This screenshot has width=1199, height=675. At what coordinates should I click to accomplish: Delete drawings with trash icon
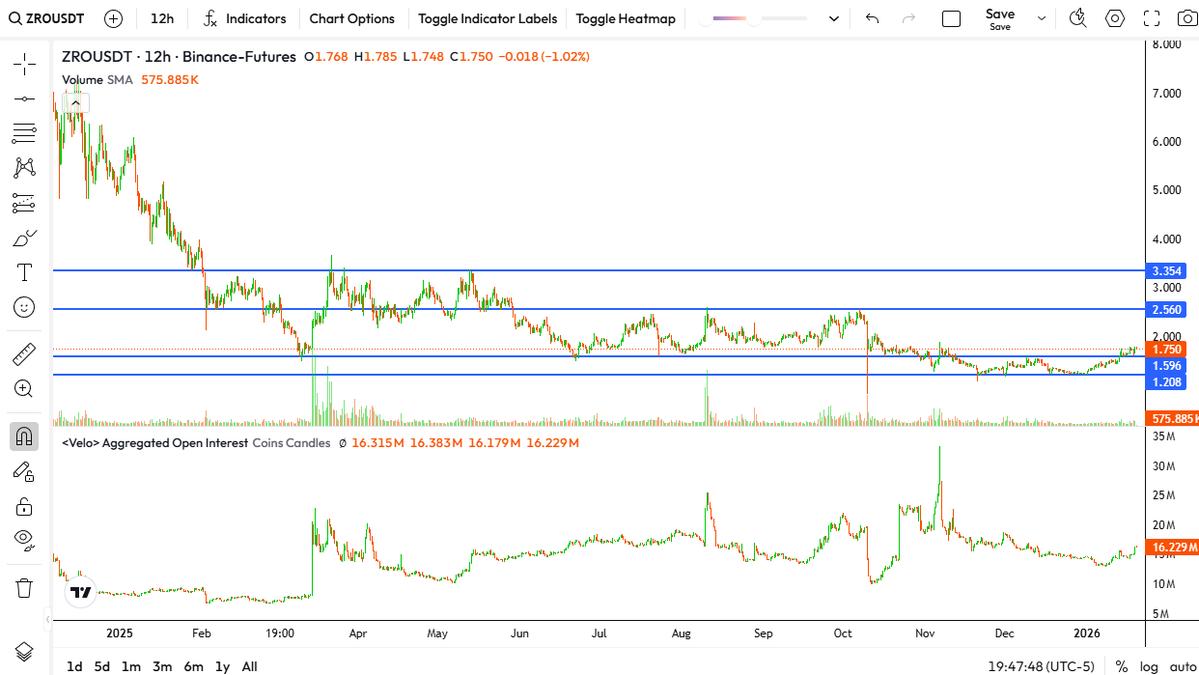click(25, 587)
